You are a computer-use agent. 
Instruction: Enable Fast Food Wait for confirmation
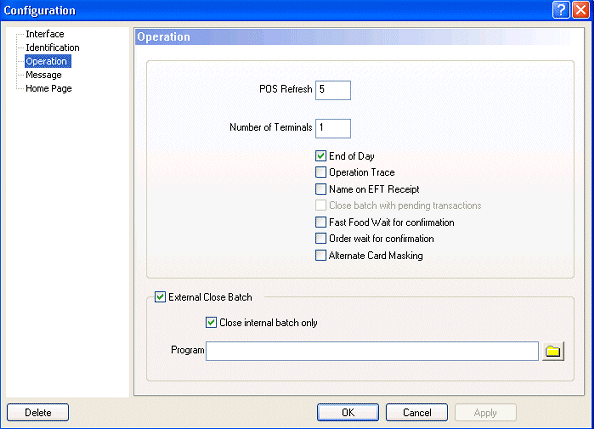320,222
